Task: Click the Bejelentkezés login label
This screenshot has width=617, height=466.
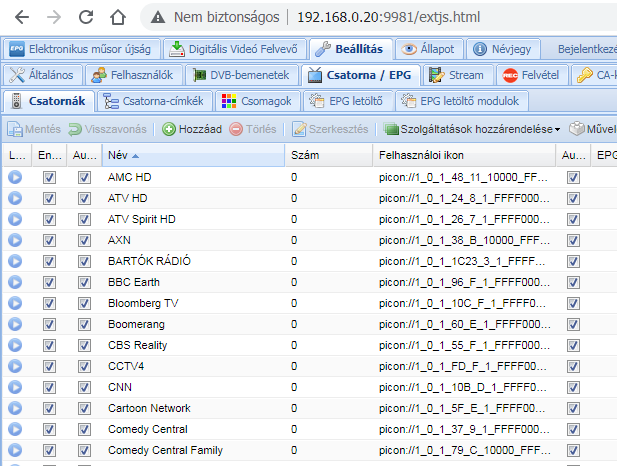Action: (x=587, y=49)
